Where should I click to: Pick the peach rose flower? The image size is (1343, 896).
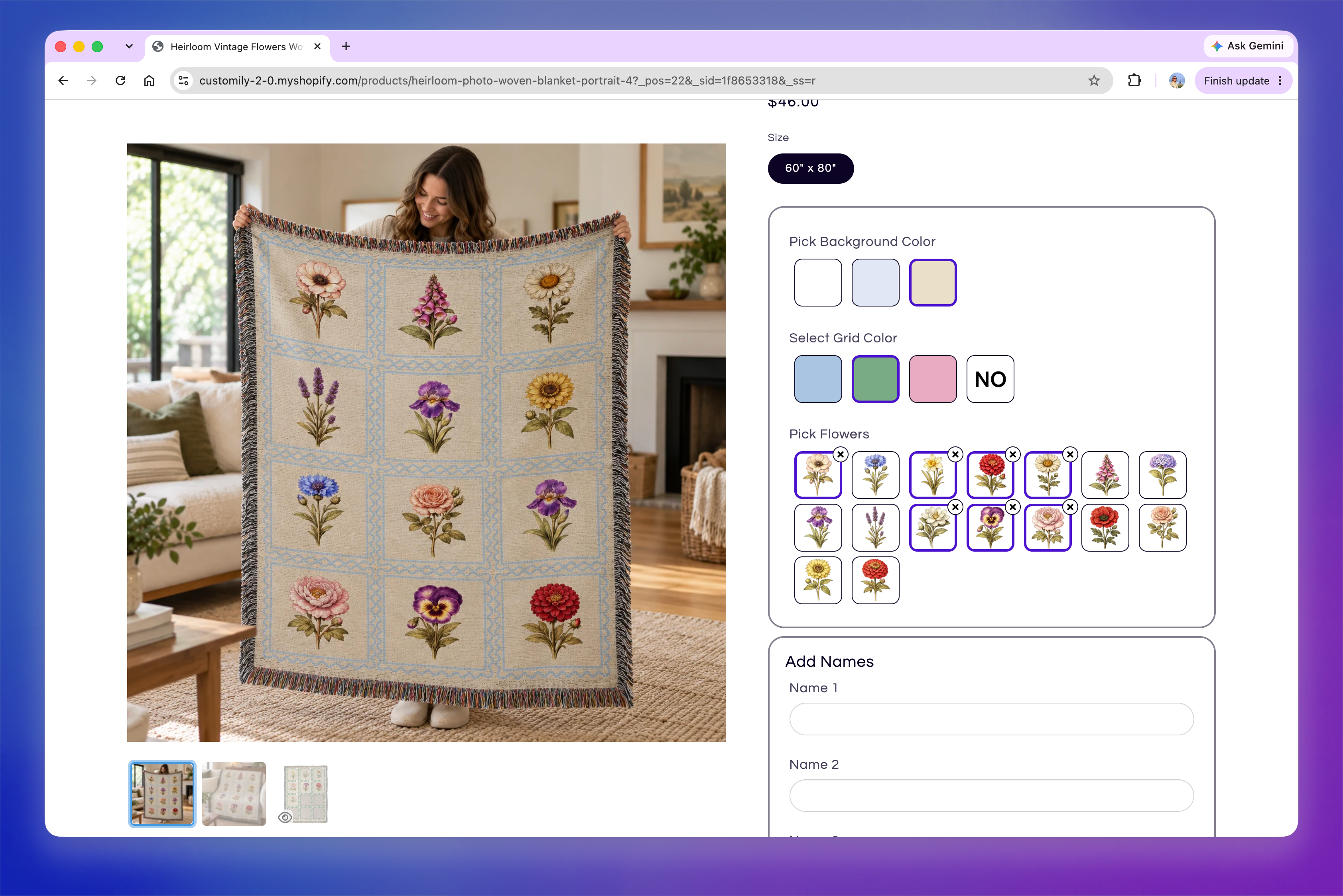click(1162, 527)
